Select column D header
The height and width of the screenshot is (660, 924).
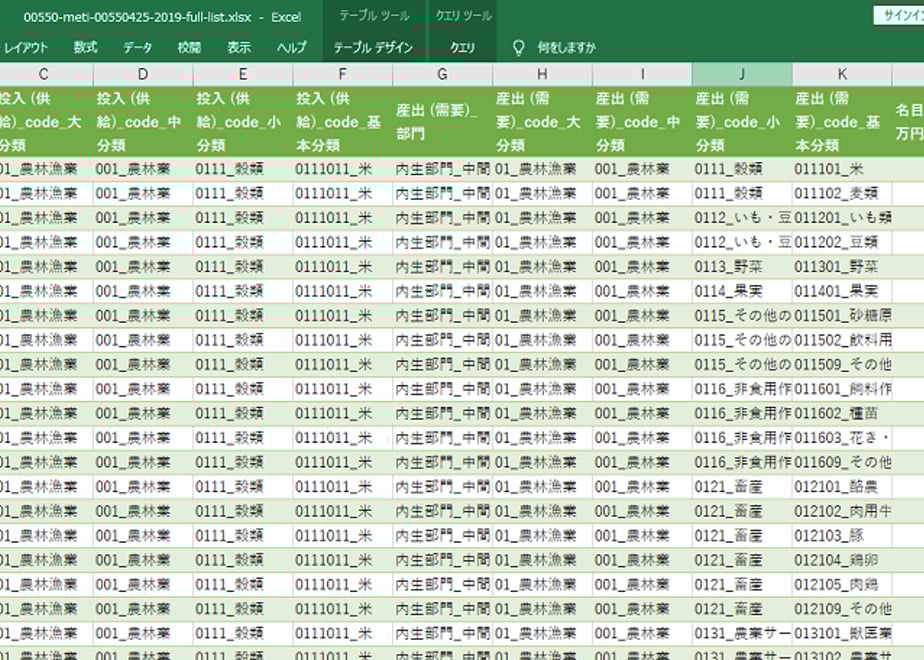143,74
